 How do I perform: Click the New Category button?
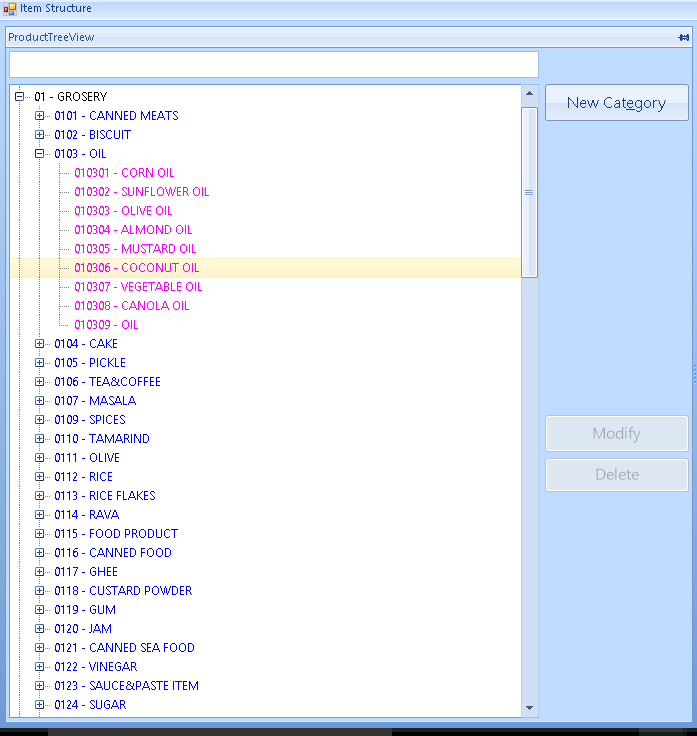click(616, 103)
